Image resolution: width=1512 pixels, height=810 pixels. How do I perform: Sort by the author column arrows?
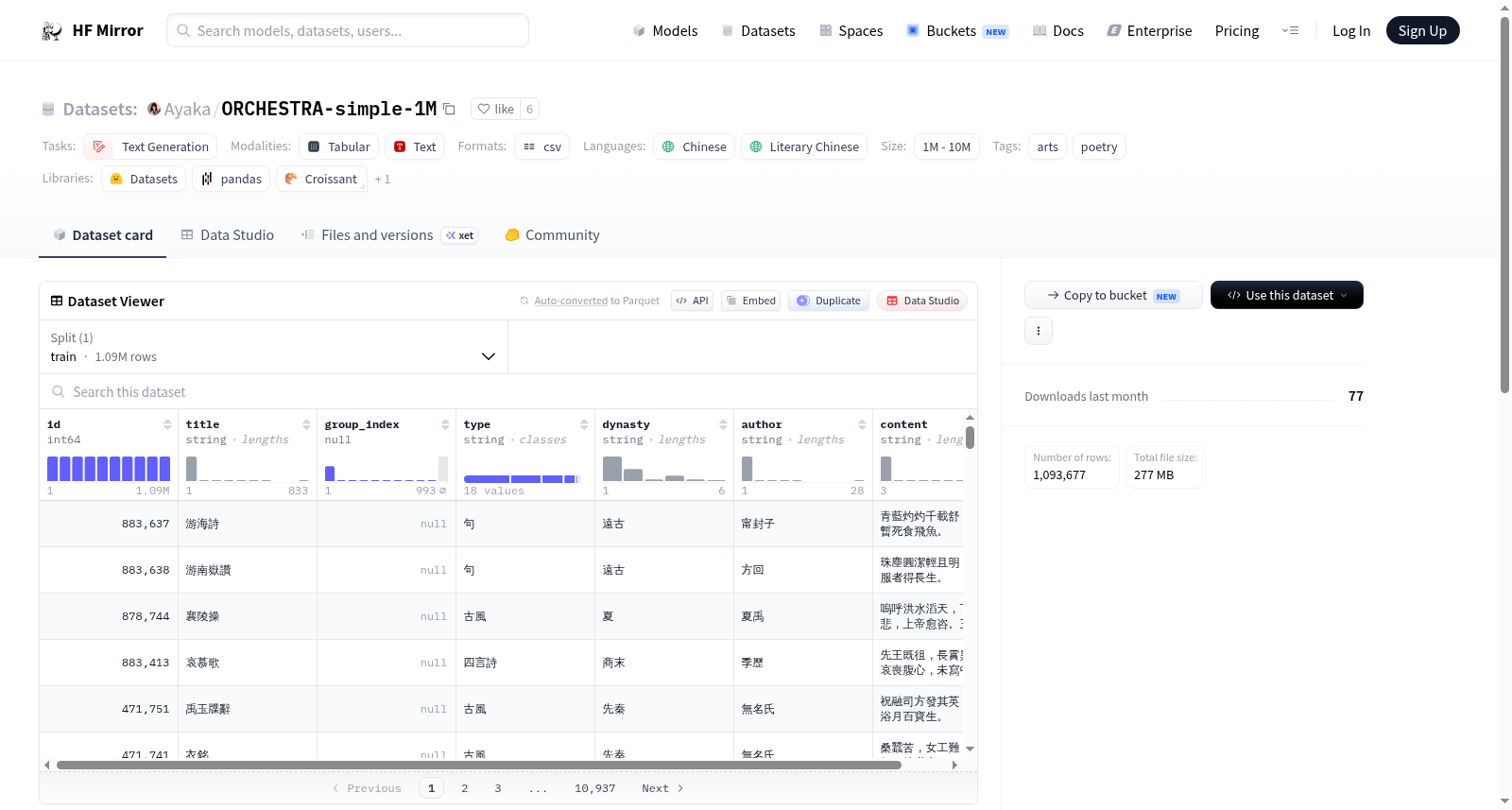tap(862, 425)
